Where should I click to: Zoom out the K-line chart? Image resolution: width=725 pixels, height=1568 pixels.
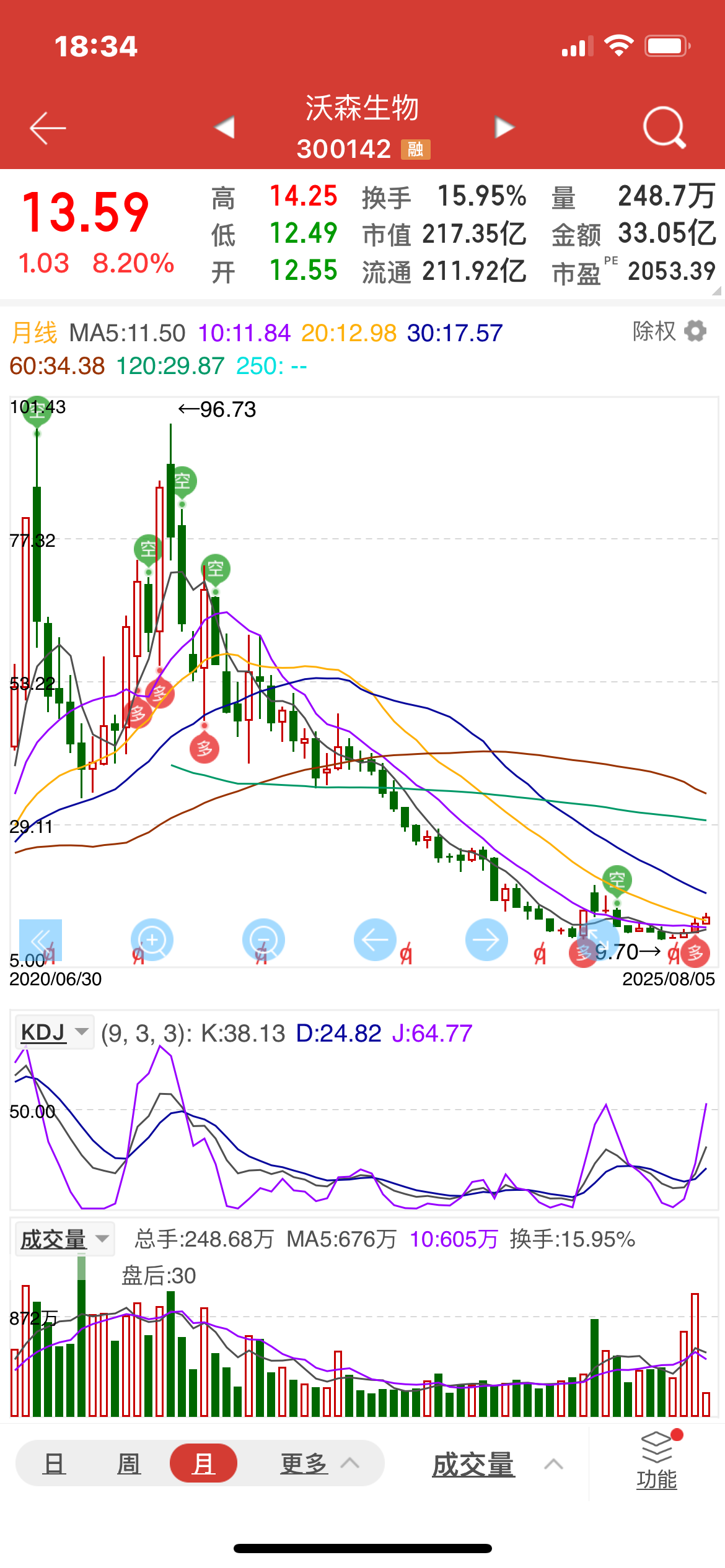(x=263, y=940)
